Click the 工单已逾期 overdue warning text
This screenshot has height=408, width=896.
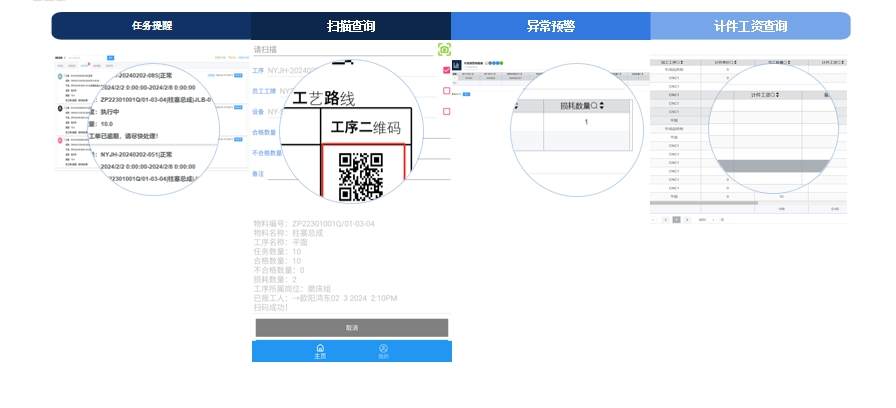click(123, 136)
